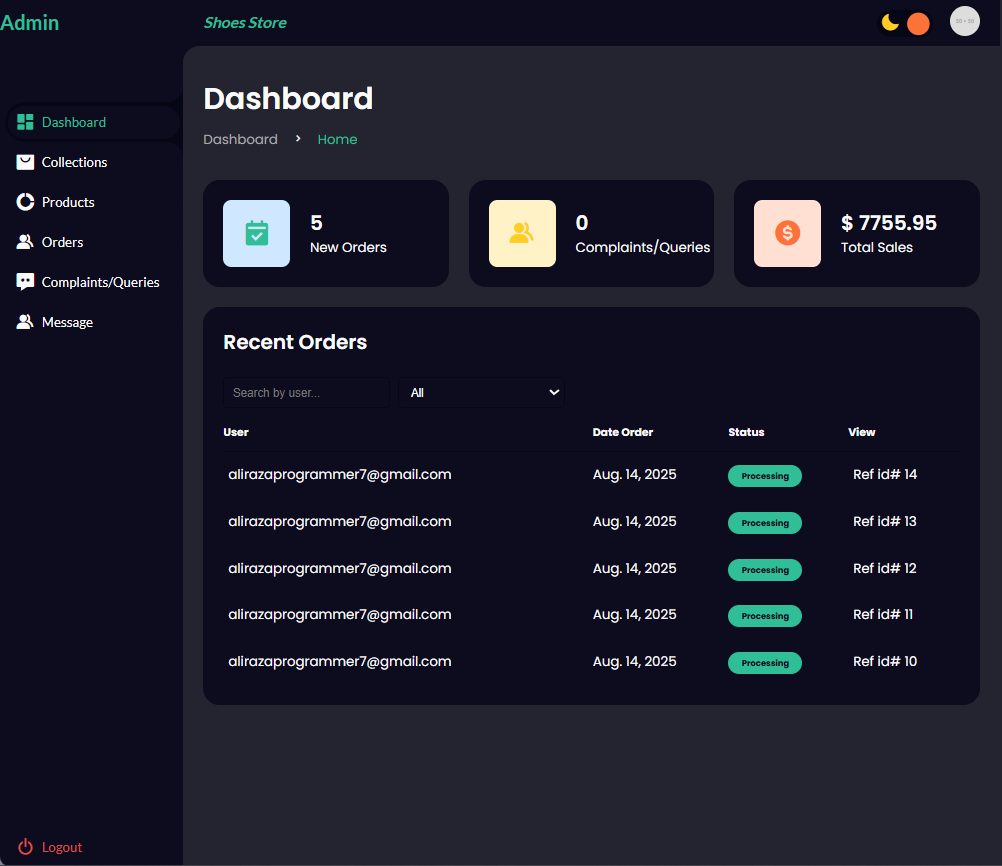Open the 'All' status filter dropdown
This screenshot has width=1002, height=866.
tap(481, 392)
